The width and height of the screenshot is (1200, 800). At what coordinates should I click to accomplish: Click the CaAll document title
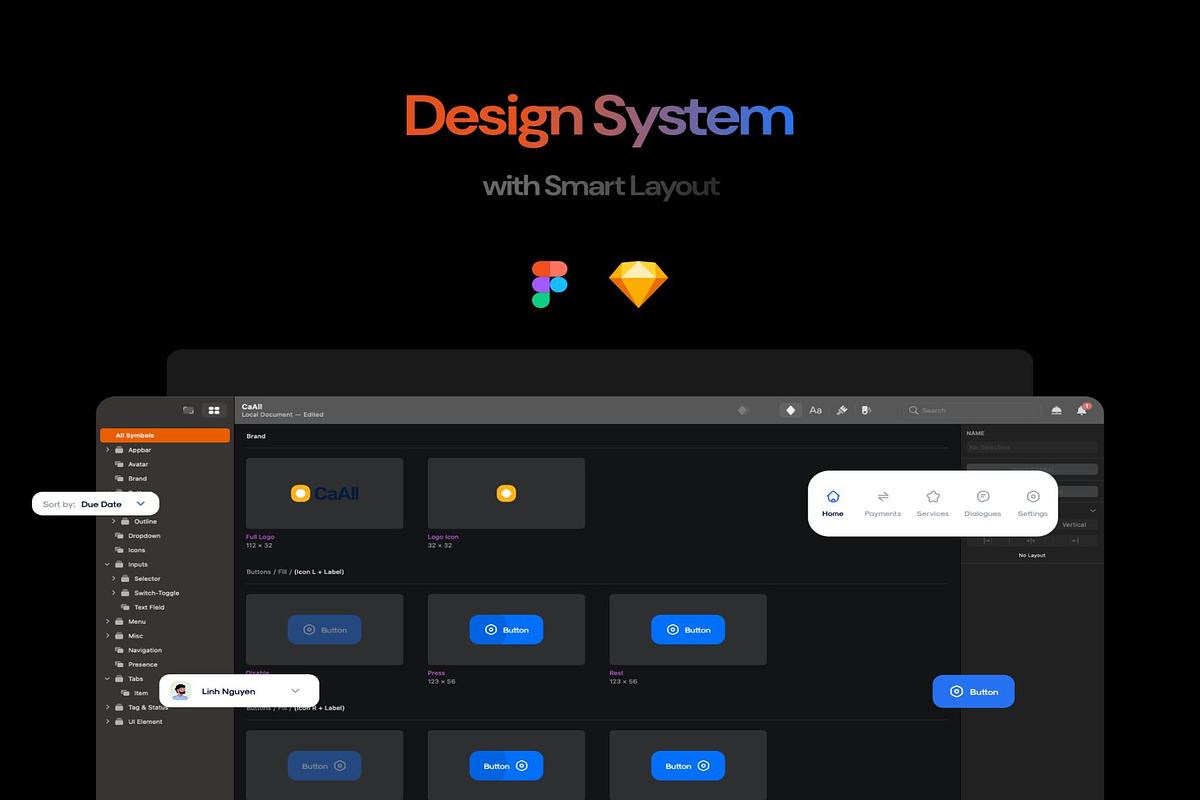pos(252,407)
